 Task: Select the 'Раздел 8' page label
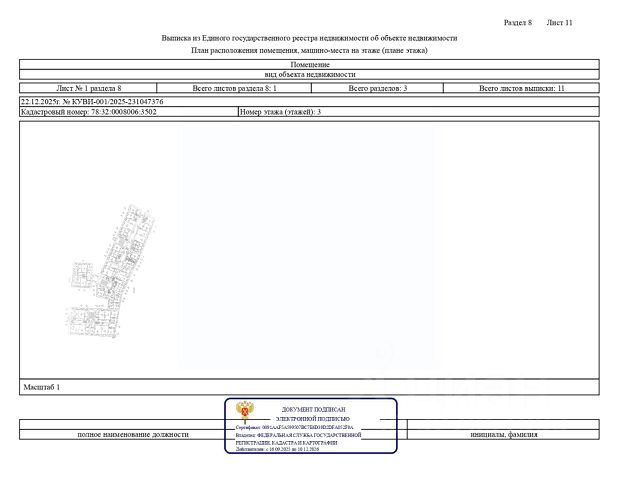[x=518, y=23]
